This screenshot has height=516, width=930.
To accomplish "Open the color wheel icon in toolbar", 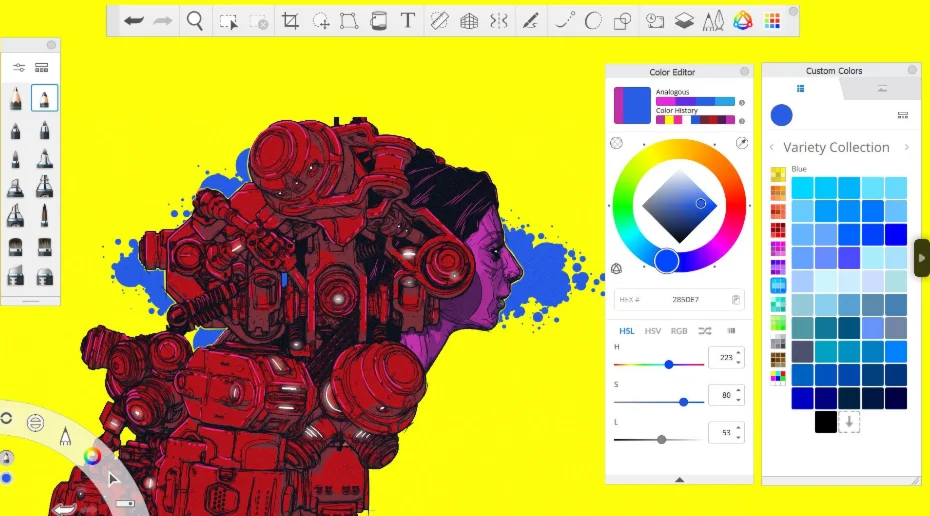I will pos(742,21).
